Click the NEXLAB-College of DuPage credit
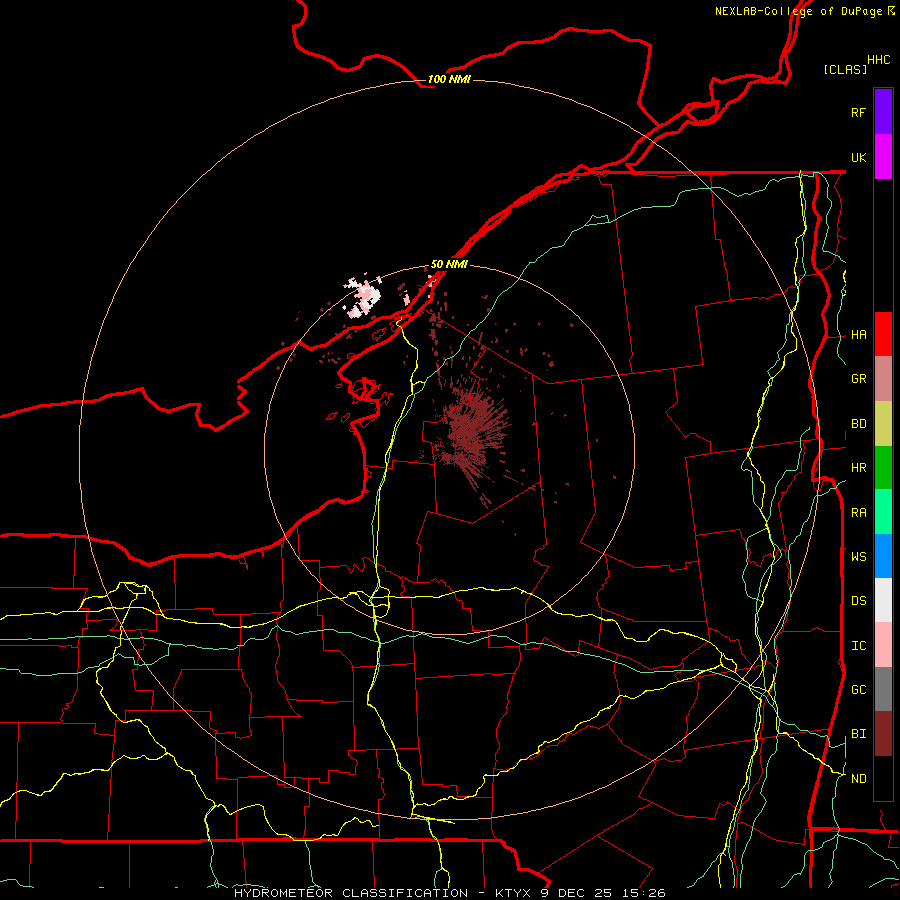This screenshot has width=900, height=900. [804, 11]
